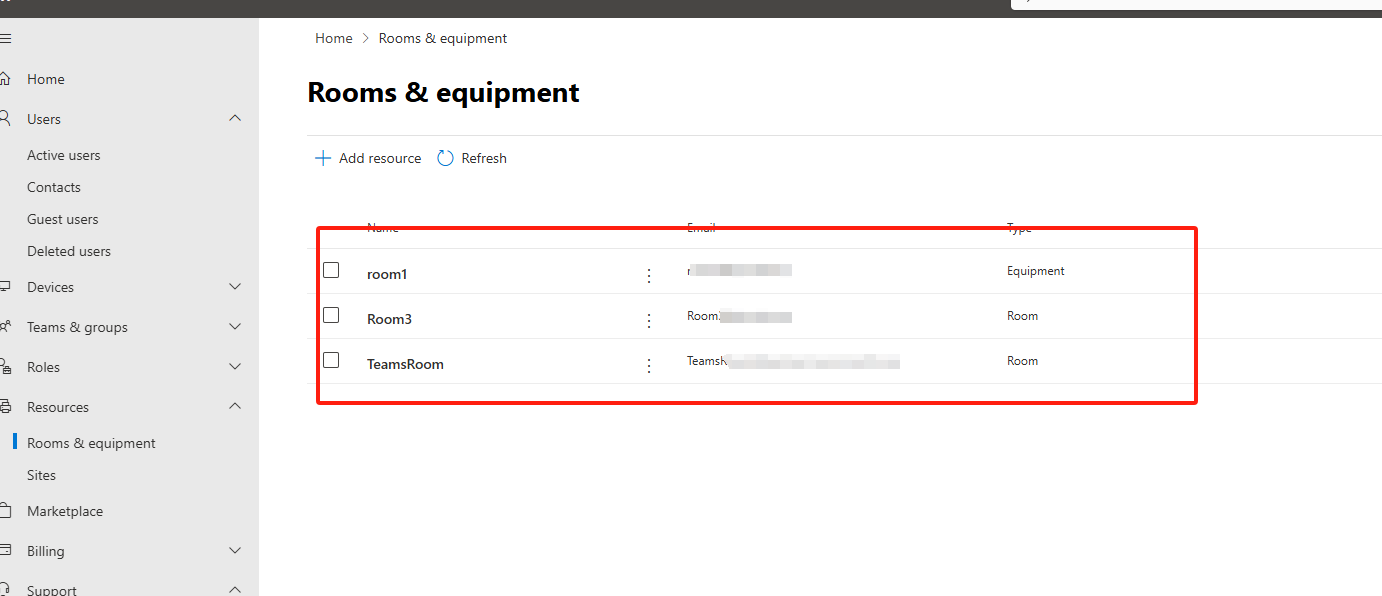Open the room1 resource name

[x=387, y=274]
